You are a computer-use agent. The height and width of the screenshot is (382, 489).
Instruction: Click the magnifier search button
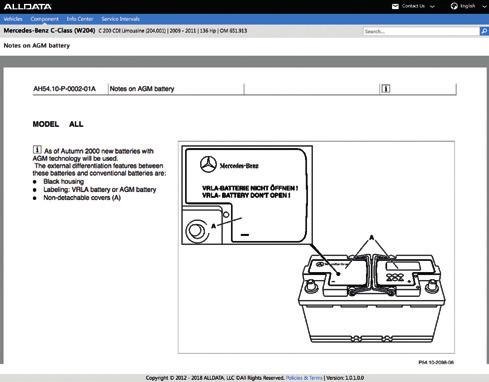coord(484,31)
